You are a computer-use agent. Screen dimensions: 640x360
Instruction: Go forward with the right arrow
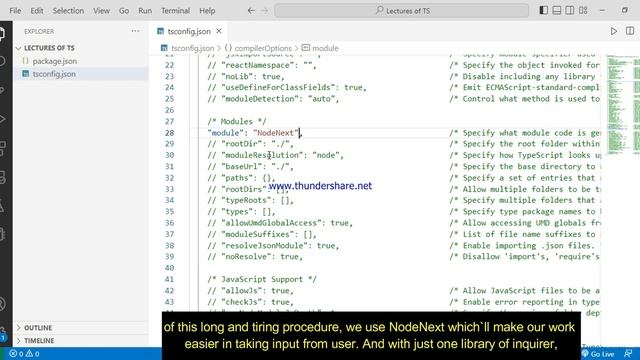click(x=264, y=11)
